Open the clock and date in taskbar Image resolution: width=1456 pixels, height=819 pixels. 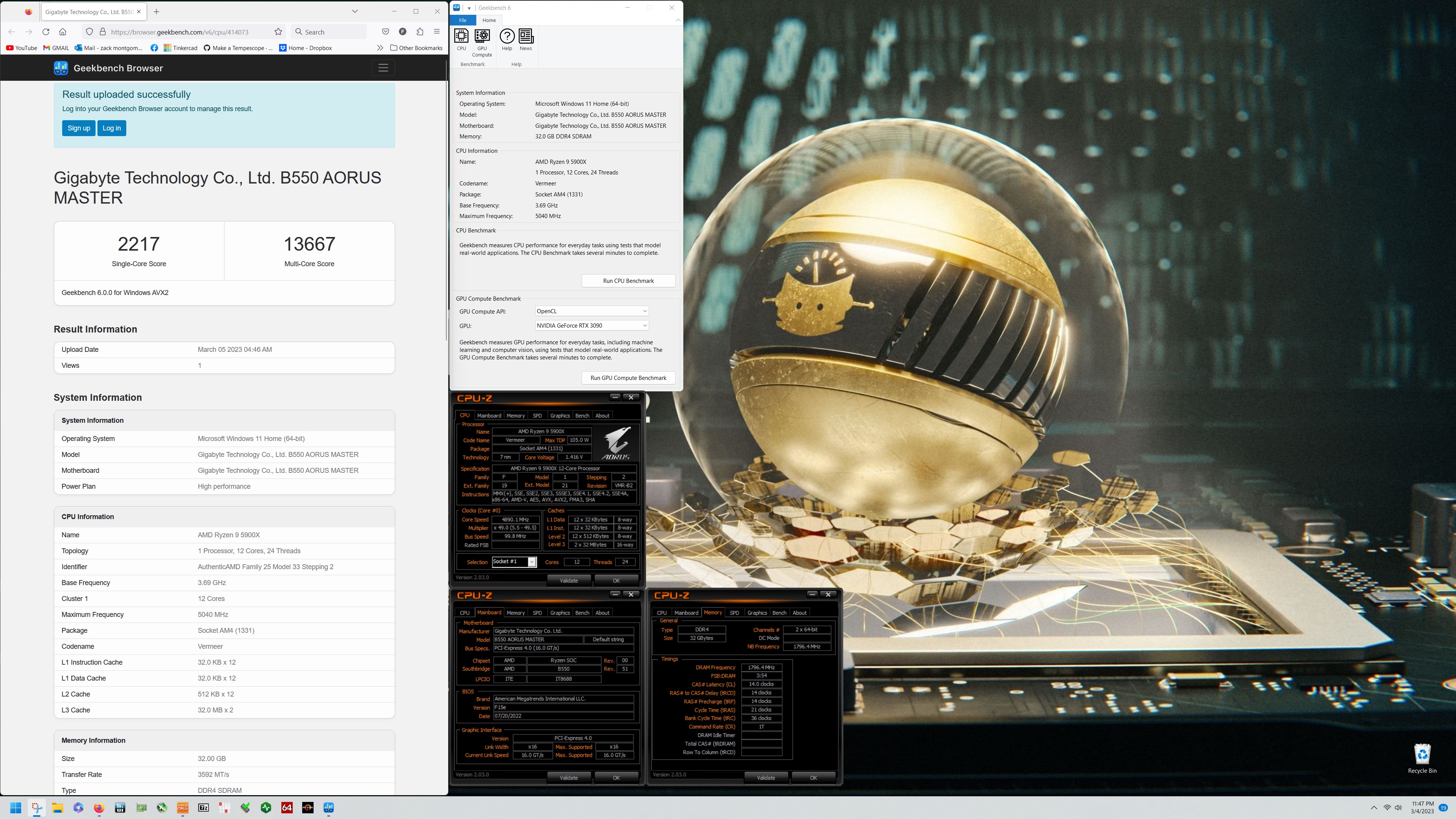(1422, 808)
